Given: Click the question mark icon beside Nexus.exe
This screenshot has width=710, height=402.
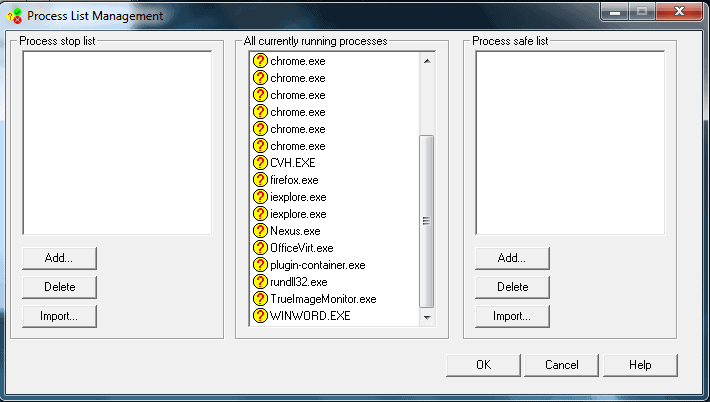Looking at the screenshot, I should [x=260, y=231].
